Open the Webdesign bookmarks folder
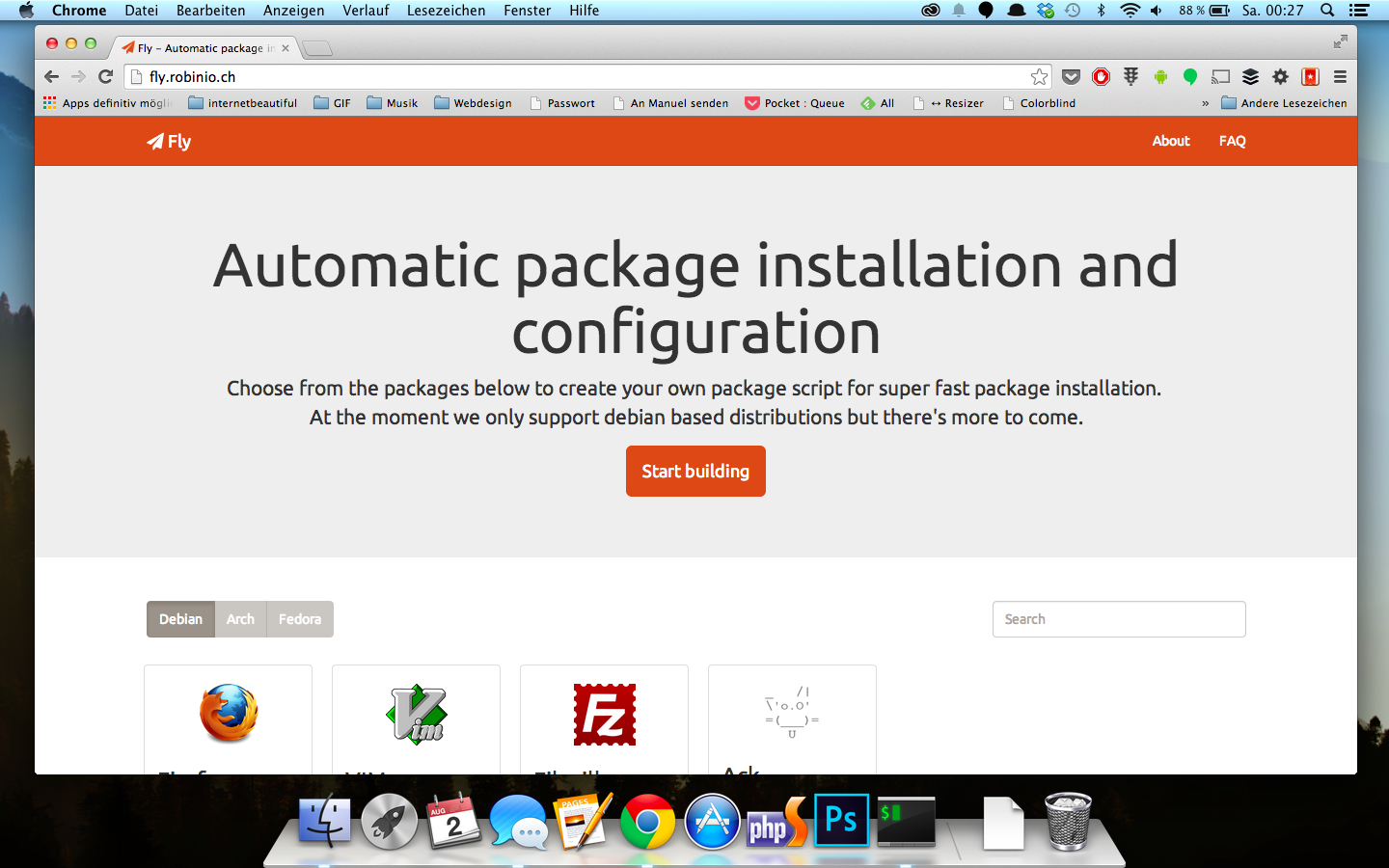Image resolution: width=1389 pixels, height=868 pixels. coord(473,103)
